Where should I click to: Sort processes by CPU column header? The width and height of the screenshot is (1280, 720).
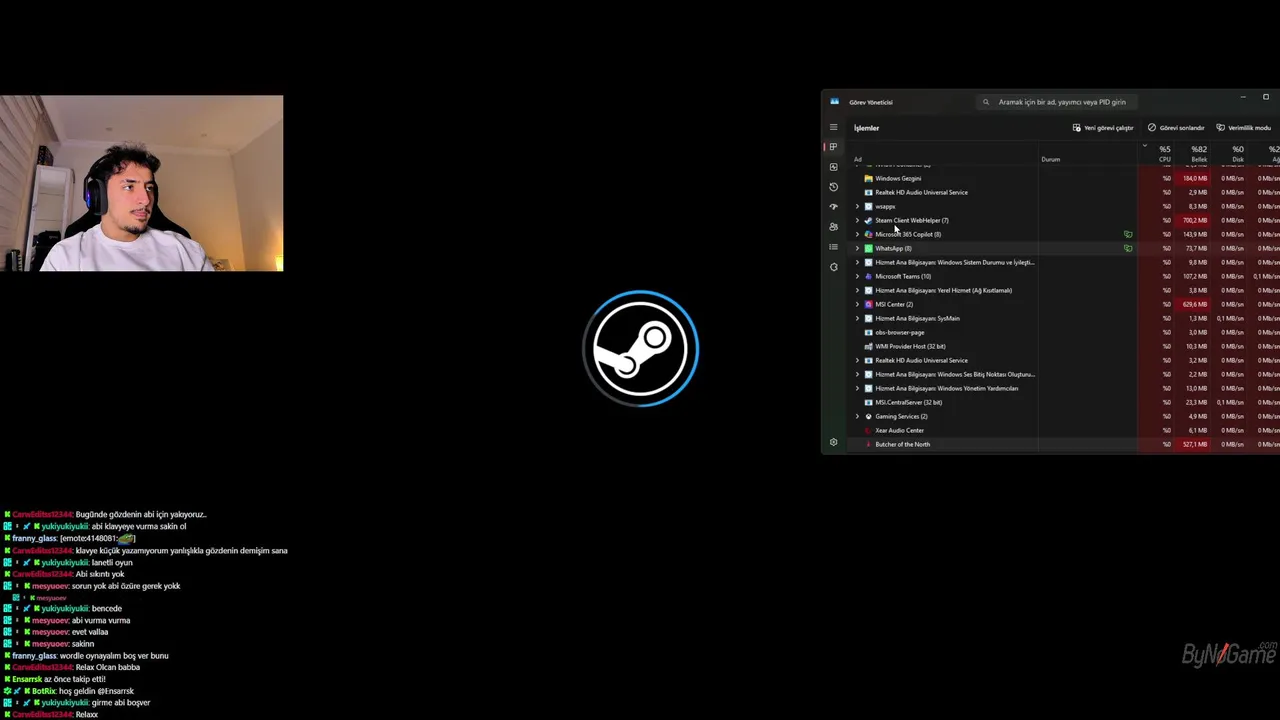[1164, 153]
